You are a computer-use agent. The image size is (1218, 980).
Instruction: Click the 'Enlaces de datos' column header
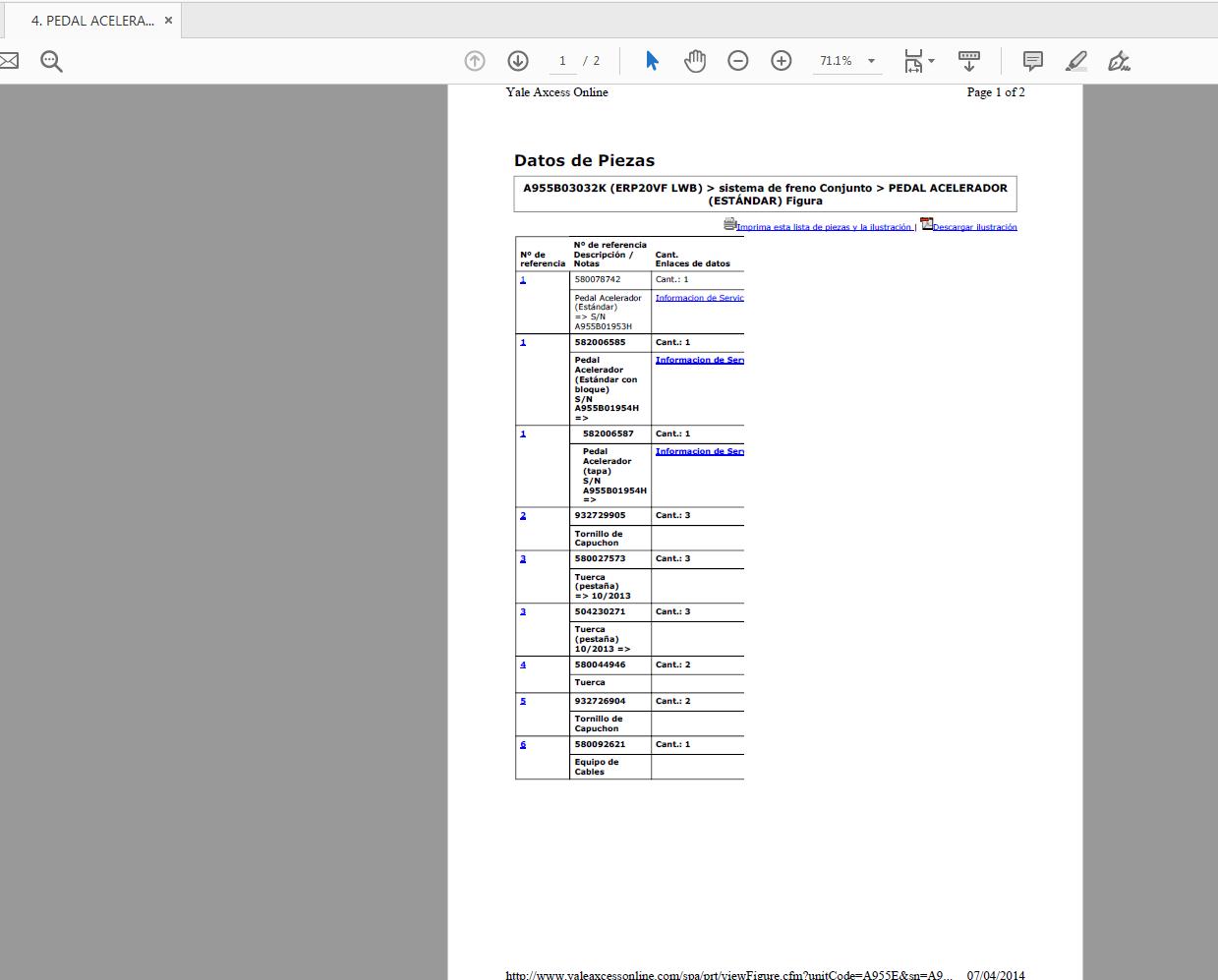[x=693, y=263]
